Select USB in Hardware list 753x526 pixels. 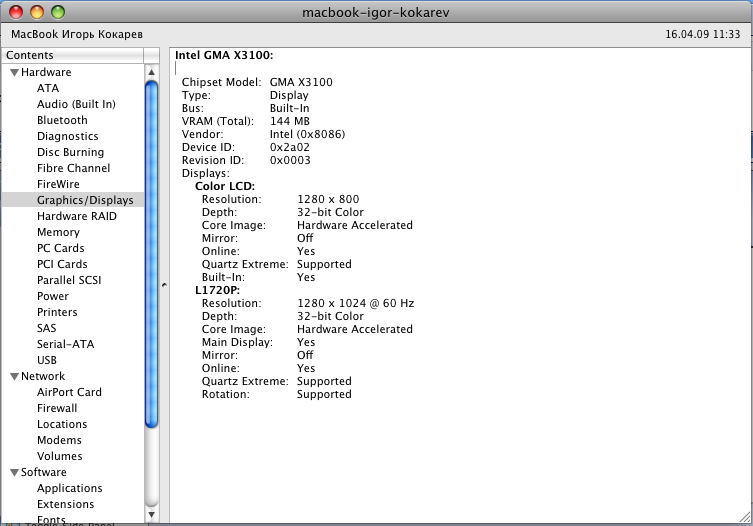click(x=47, y=360)
